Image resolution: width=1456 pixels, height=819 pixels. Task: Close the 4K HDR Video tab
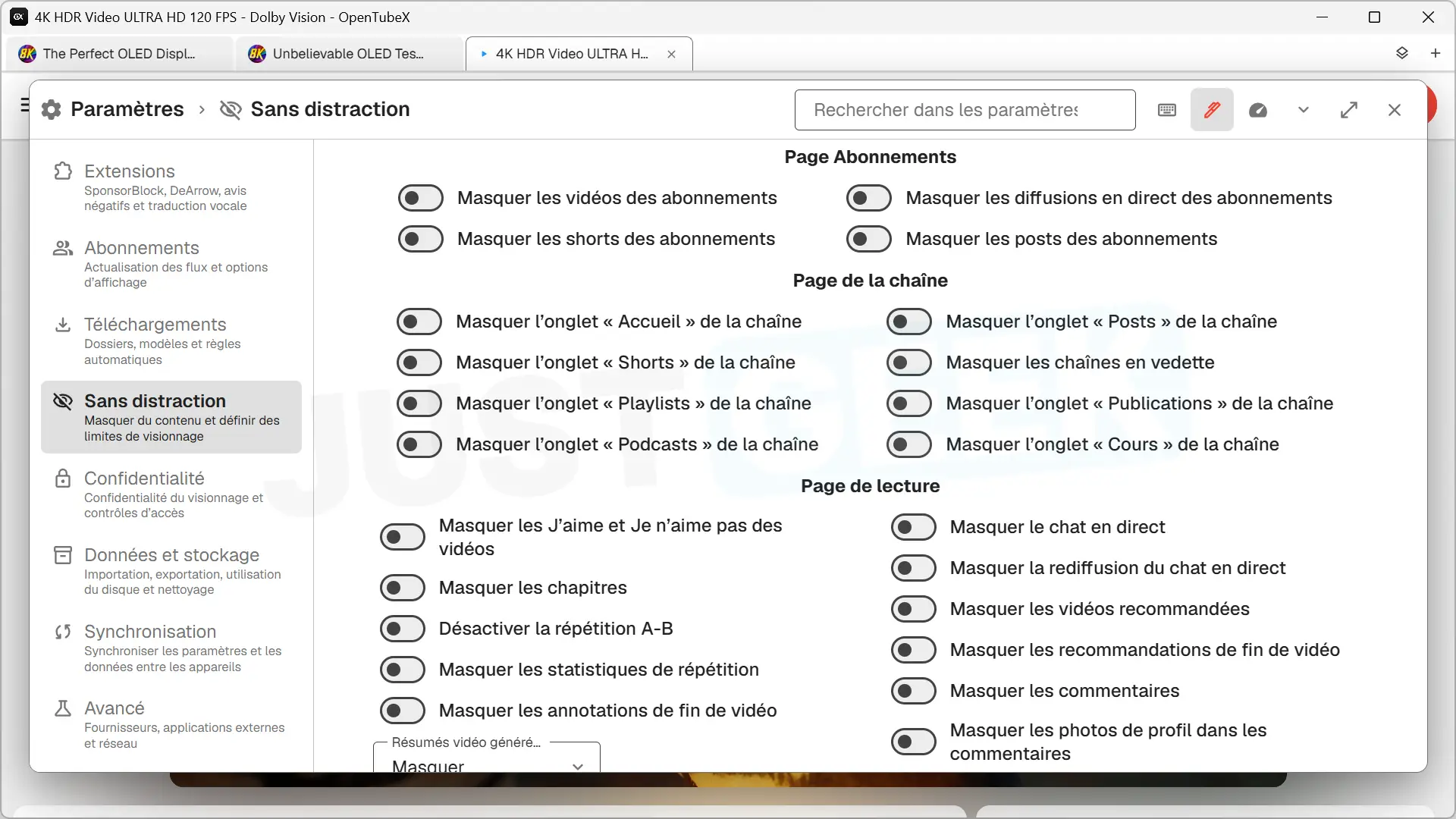click(671, 54)
